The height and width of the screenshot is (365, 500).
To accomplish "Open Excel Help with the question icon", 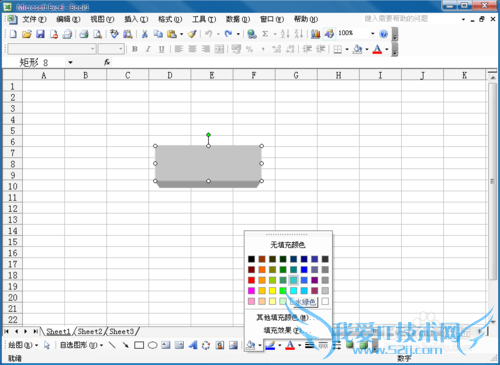I will point(384,34).
